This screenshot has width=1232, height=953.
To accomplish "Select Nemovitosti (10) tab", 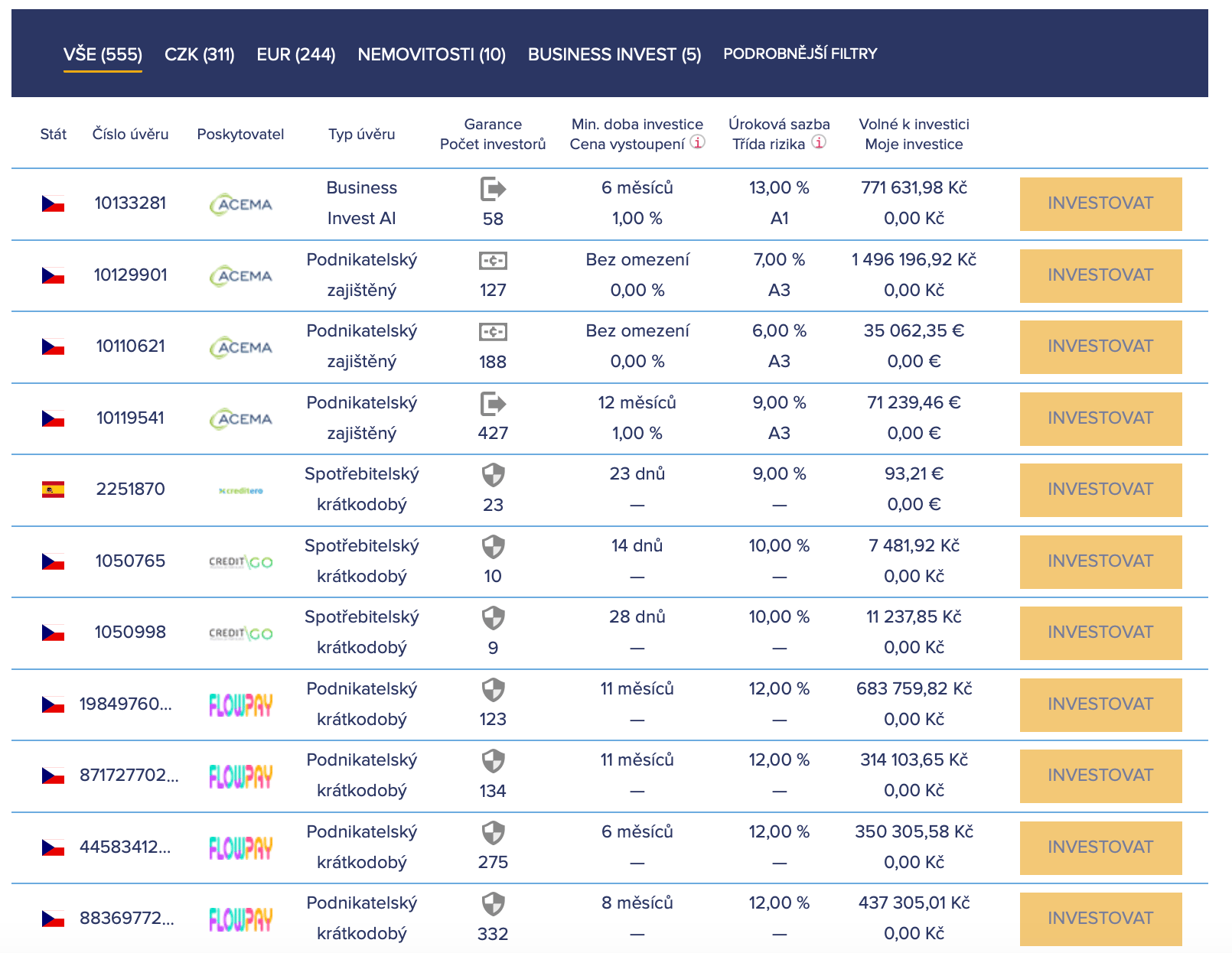I will click(x=432, y=54).
